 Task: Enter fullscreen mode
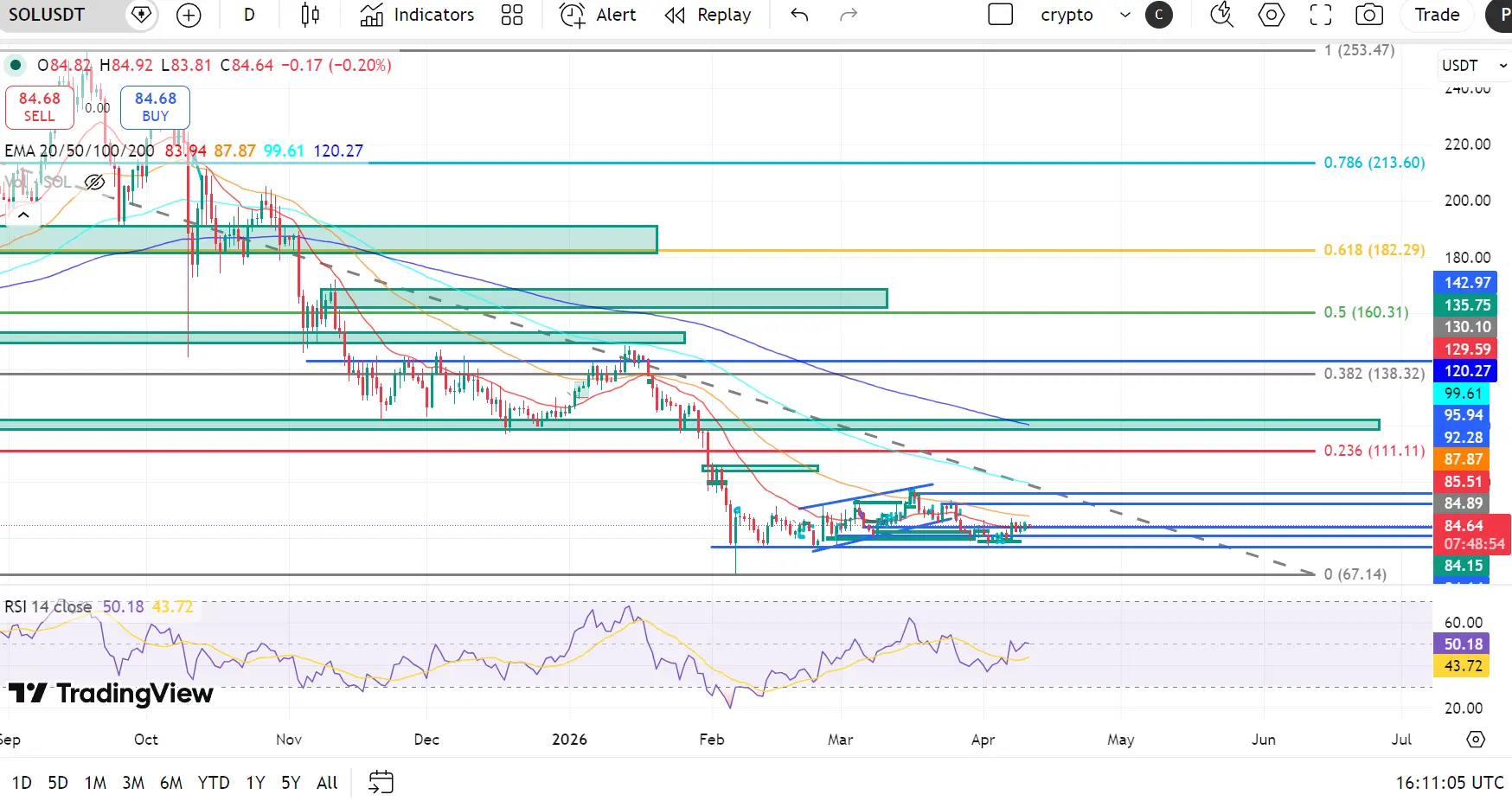click(1320, 15)
